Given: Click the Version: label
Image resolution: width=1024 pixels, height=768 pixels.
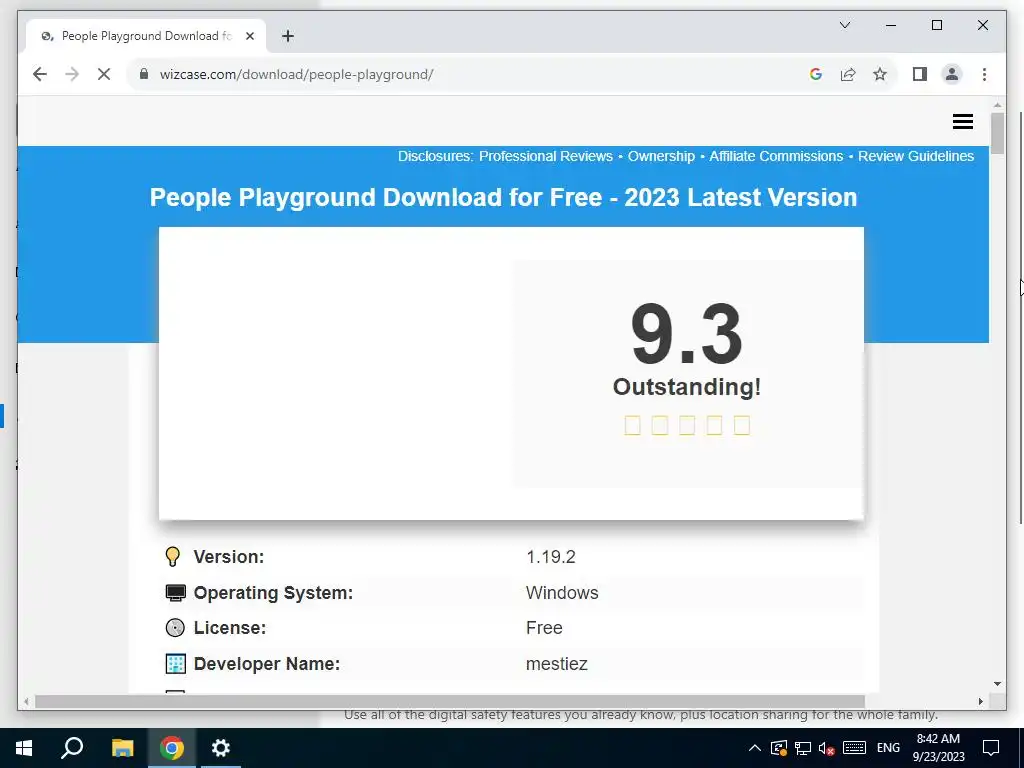Looking at the screenshot, I should point(229,557).
